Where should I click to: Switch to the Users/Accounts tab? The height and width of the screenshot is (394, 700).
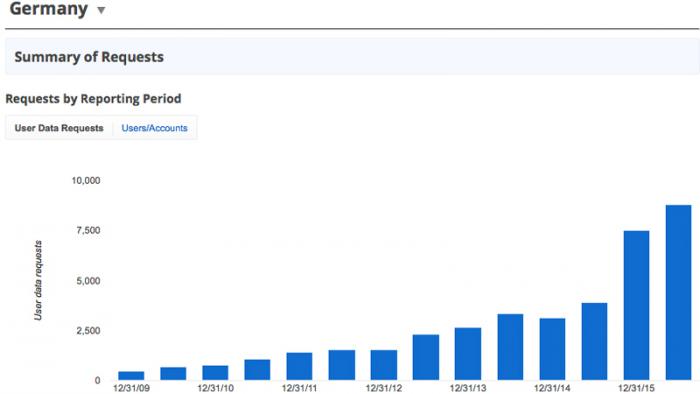pyautogui.click(x=154, y=128)
